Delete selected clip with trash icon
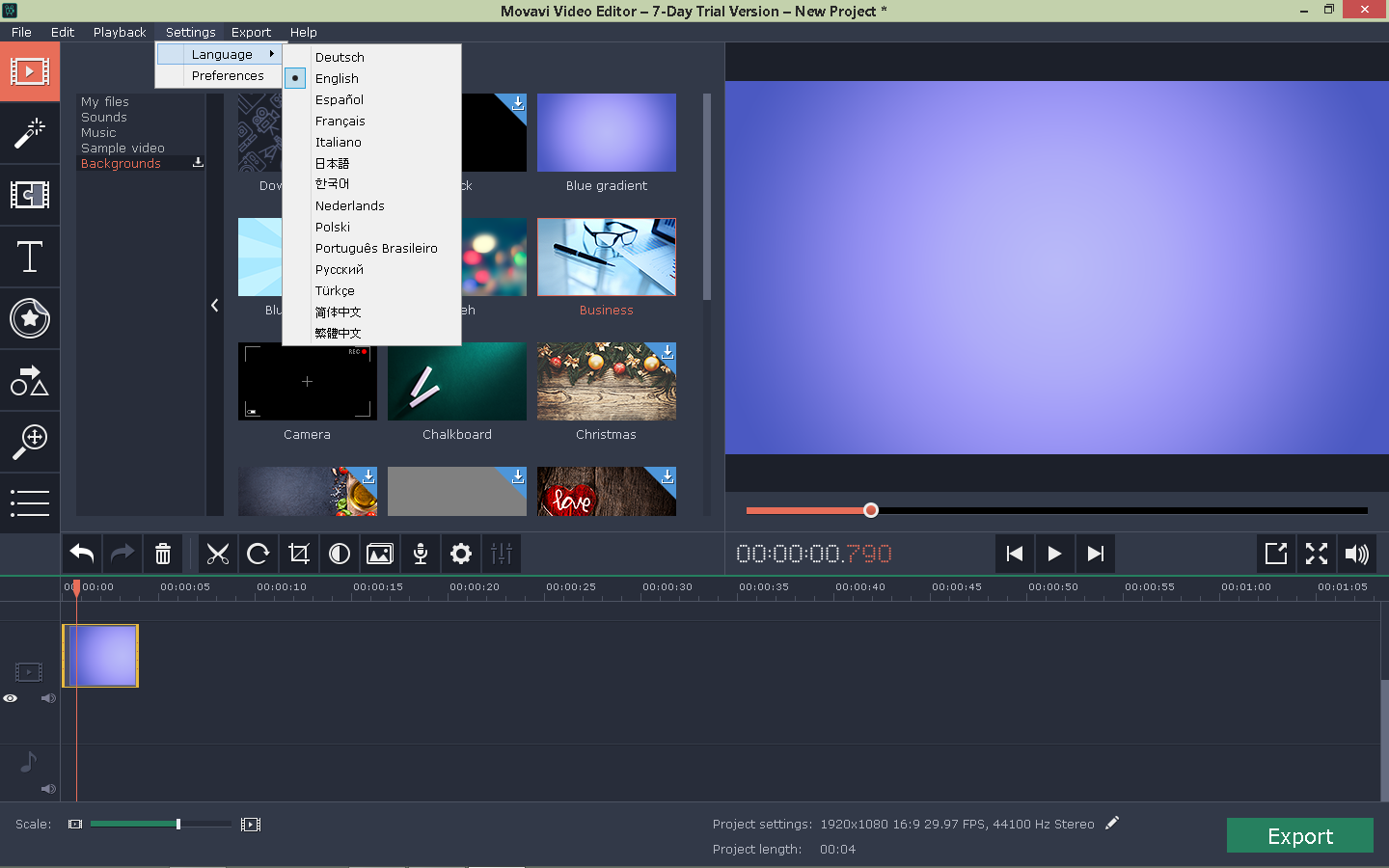1389x868 pixels. 163,554
